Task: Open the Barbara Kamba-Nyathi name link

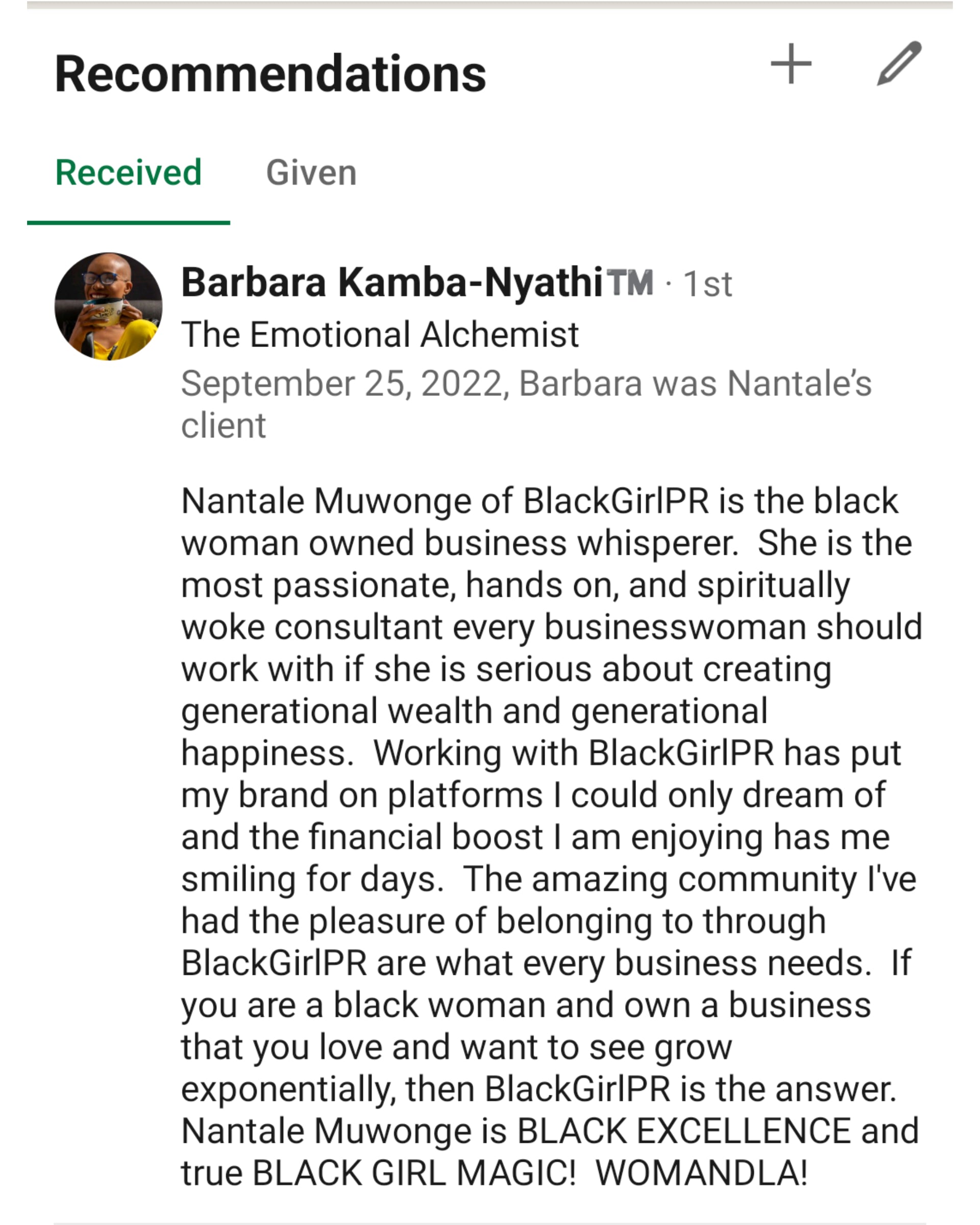Action: point(392,282)
